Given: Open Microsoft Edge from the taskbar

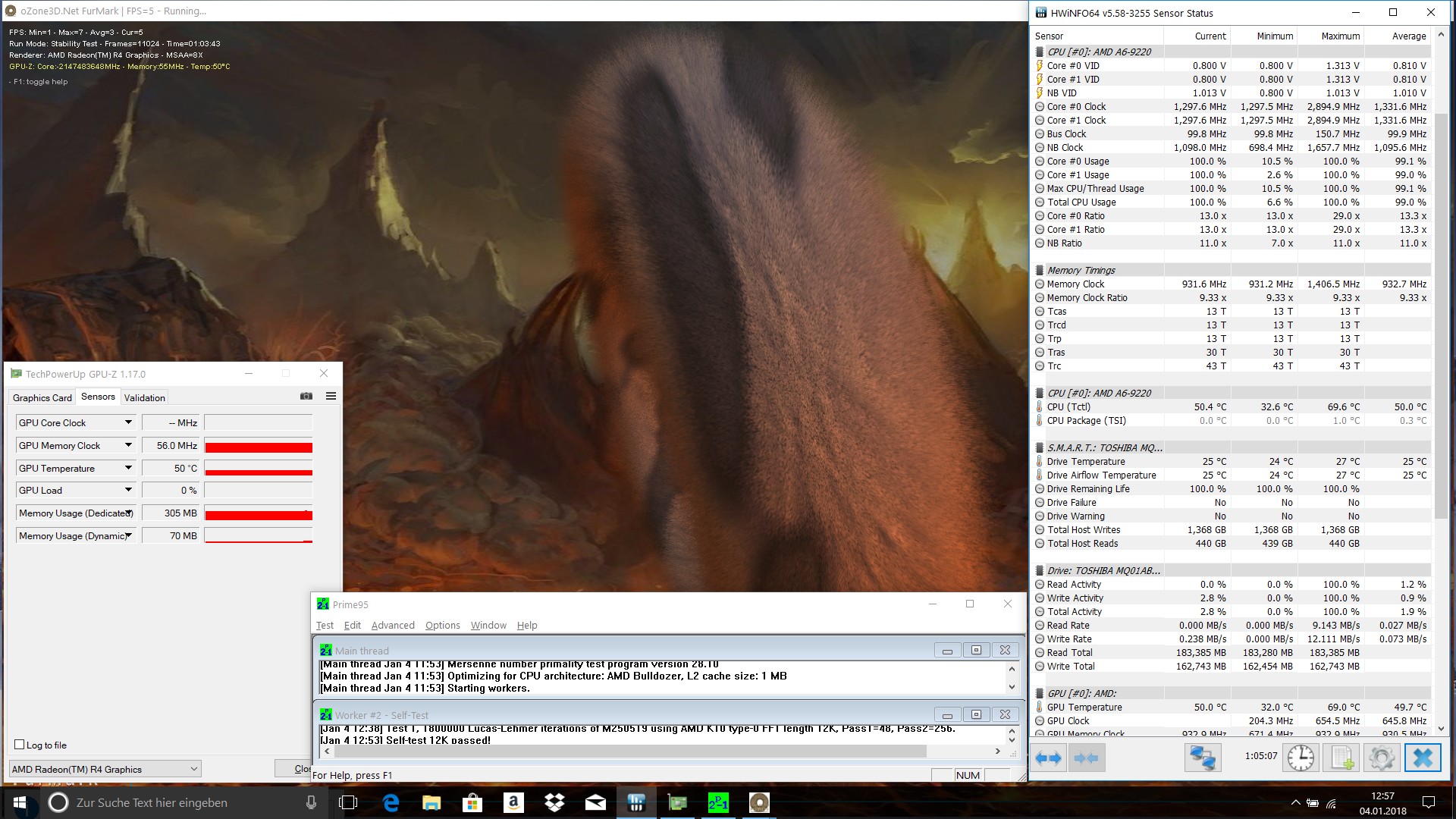Looking at the screenshot, I should pyautogui.click(x=391, y=802).
